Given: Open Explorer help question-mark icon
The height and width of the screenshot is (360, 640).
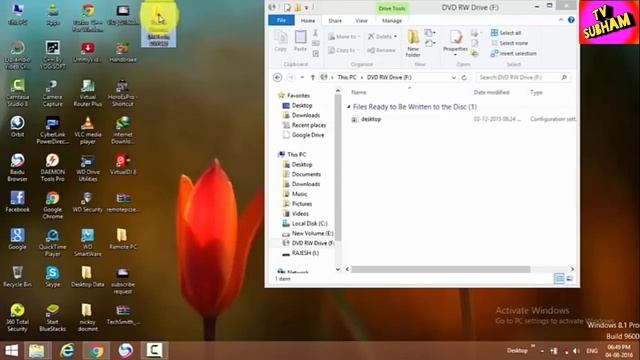Looking at the screenshot, I should [571, 20].
